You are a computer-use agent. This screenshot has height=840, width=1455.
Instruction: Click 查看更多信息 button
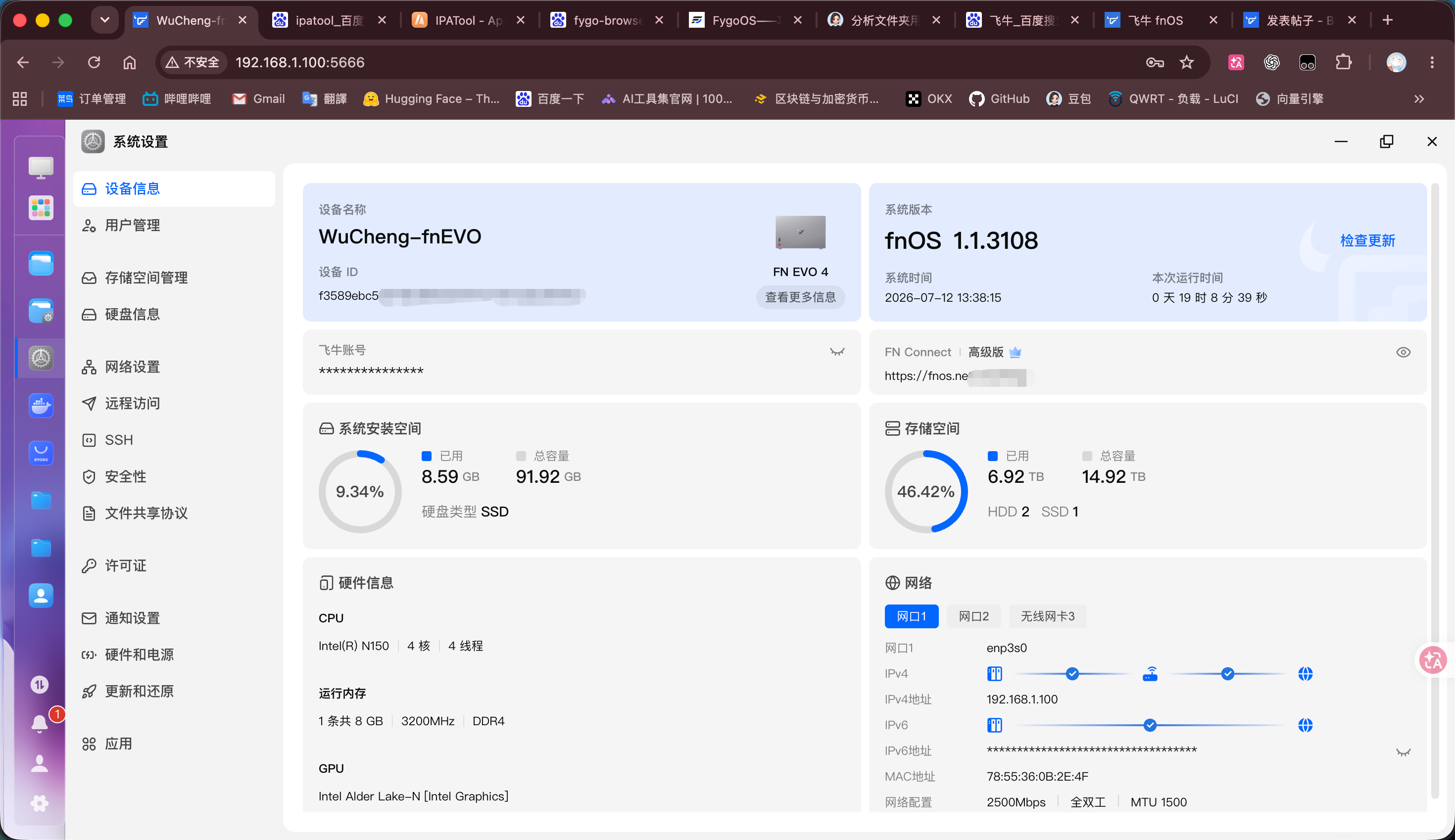[x=801, y=297]
